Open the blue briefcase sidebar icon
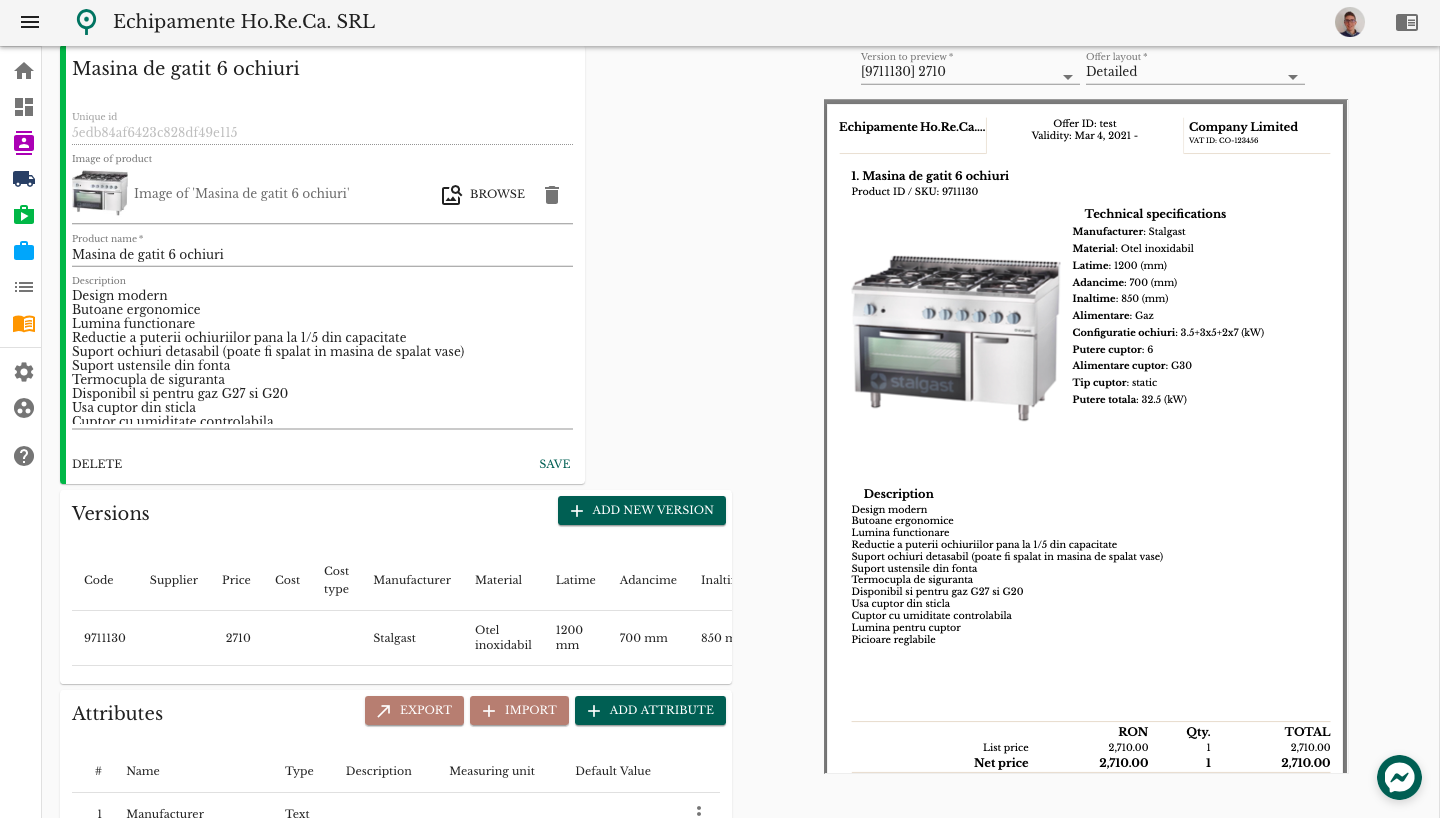The image size is (1440, 818). click(24, 251)
